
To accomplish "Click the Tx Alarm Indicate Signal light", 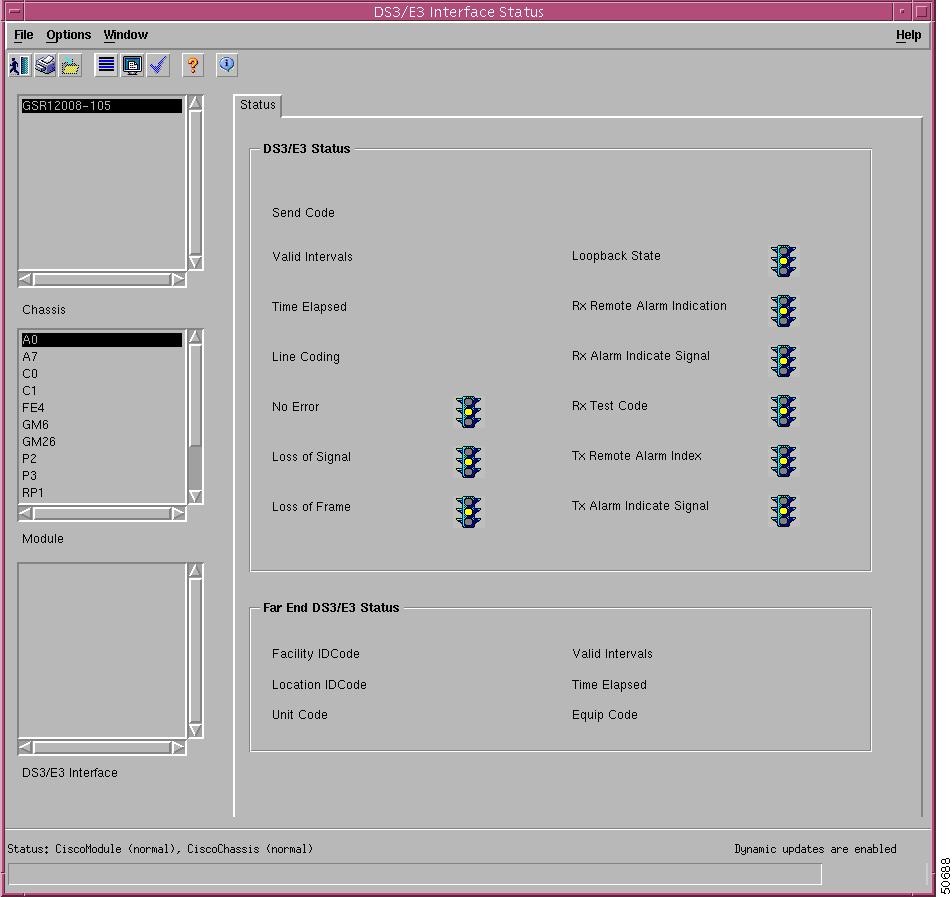I will click(x=783, y=511).
